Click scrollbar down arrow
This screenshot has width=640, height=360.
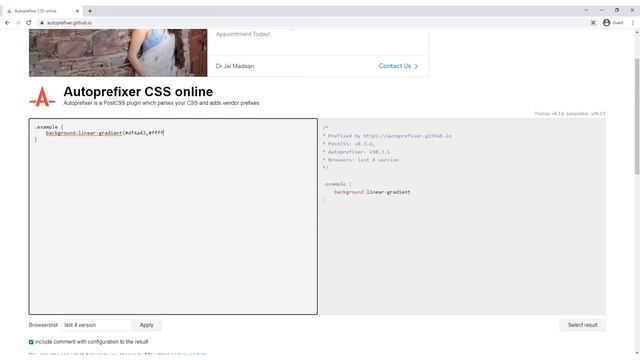click(637, 353)
